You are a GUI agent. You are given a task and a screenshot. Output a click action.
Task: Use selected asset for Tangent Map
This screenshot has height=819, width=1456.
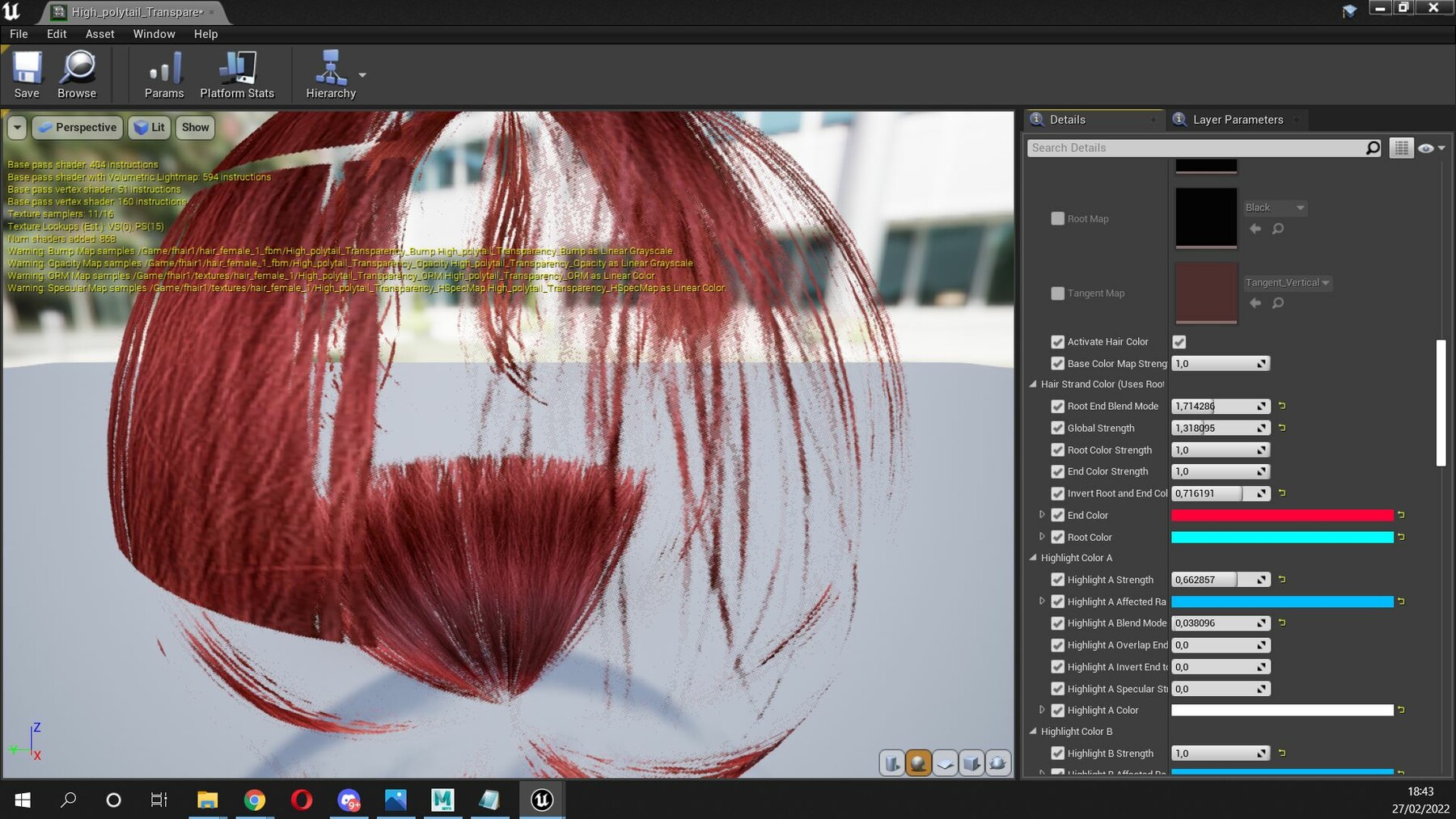[1255, 303]
